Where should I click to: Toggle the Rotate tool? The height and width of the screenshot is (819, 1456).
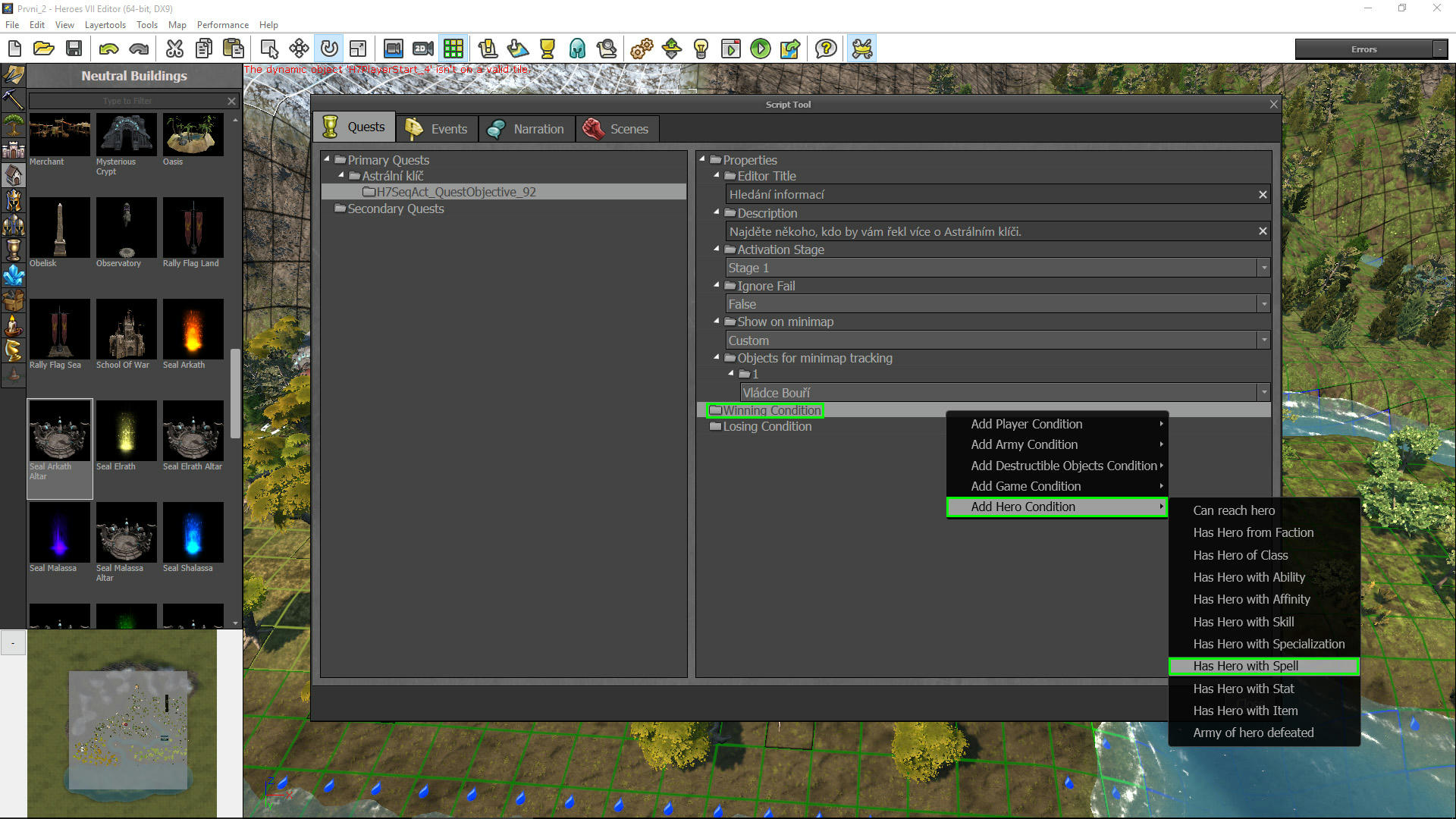329,49
